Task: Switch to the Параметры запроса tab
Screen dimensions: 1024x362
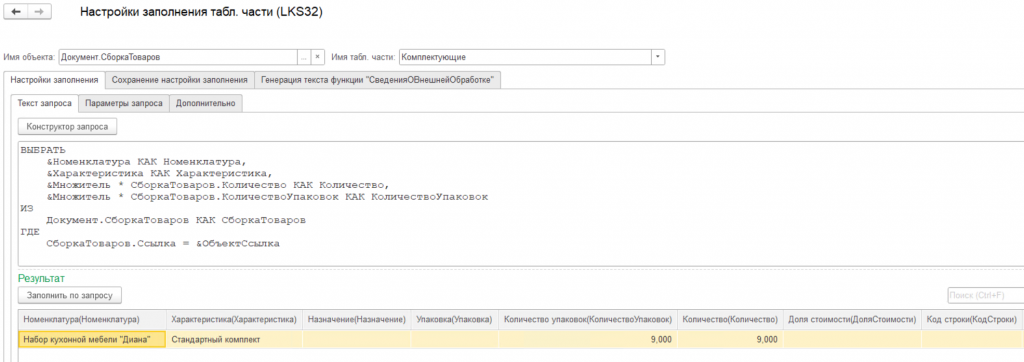Action: (x=124, y=103)
